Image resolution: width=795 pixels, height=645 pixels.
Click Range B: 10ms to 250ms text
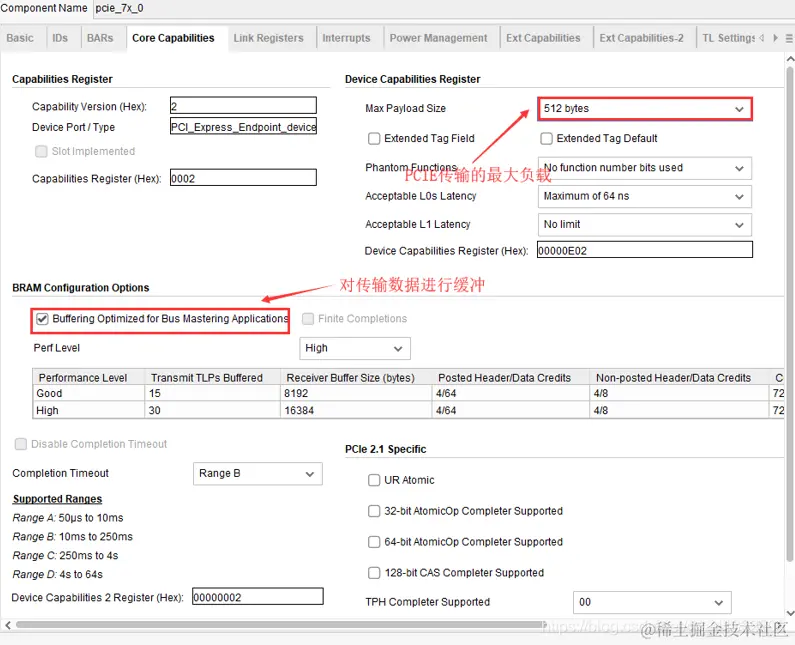click(x=73, y=537)
